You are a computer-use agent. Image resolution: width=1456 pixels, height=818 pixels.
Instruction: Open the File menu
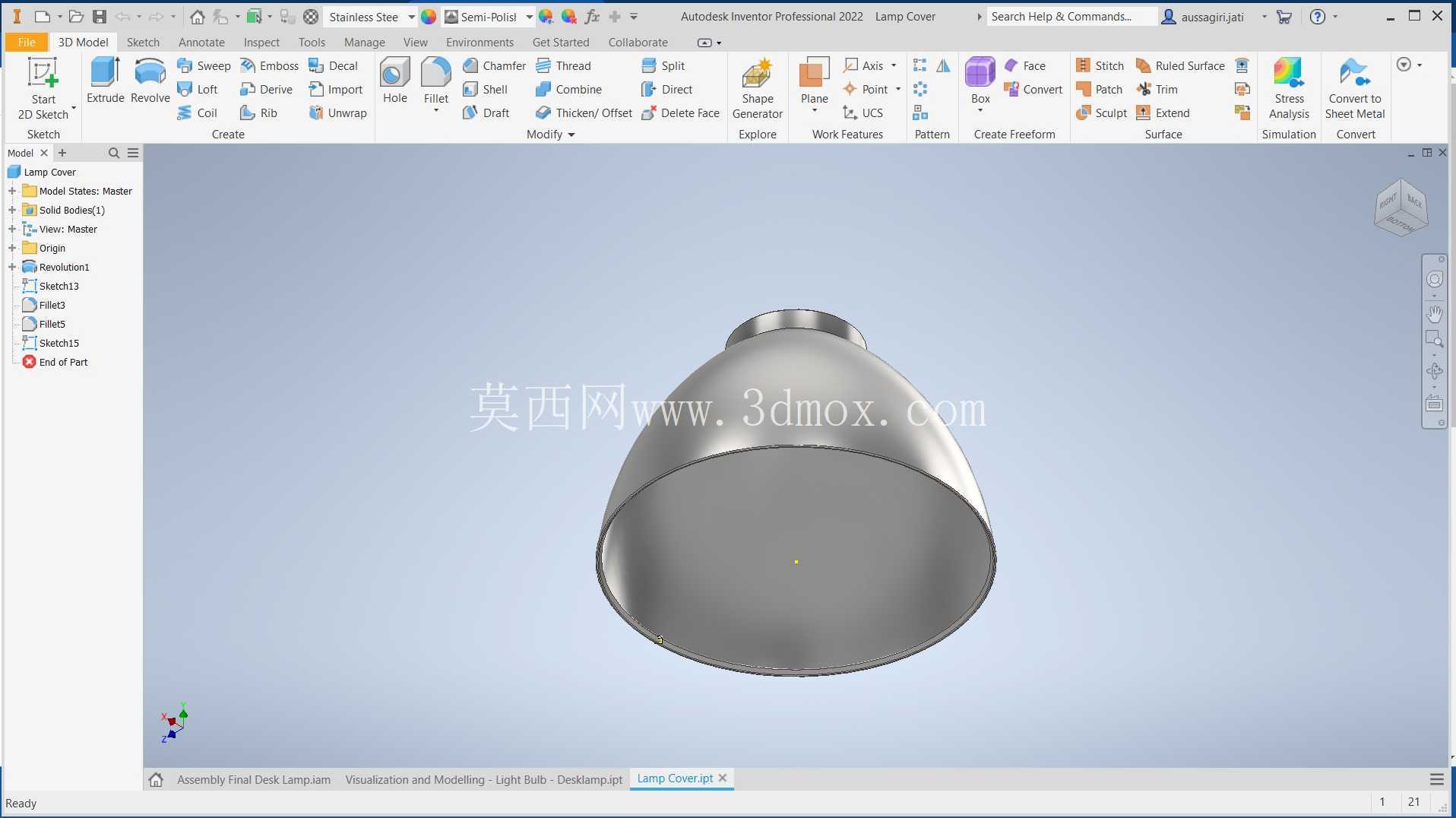pyautogui.click(x=26, y=43)
